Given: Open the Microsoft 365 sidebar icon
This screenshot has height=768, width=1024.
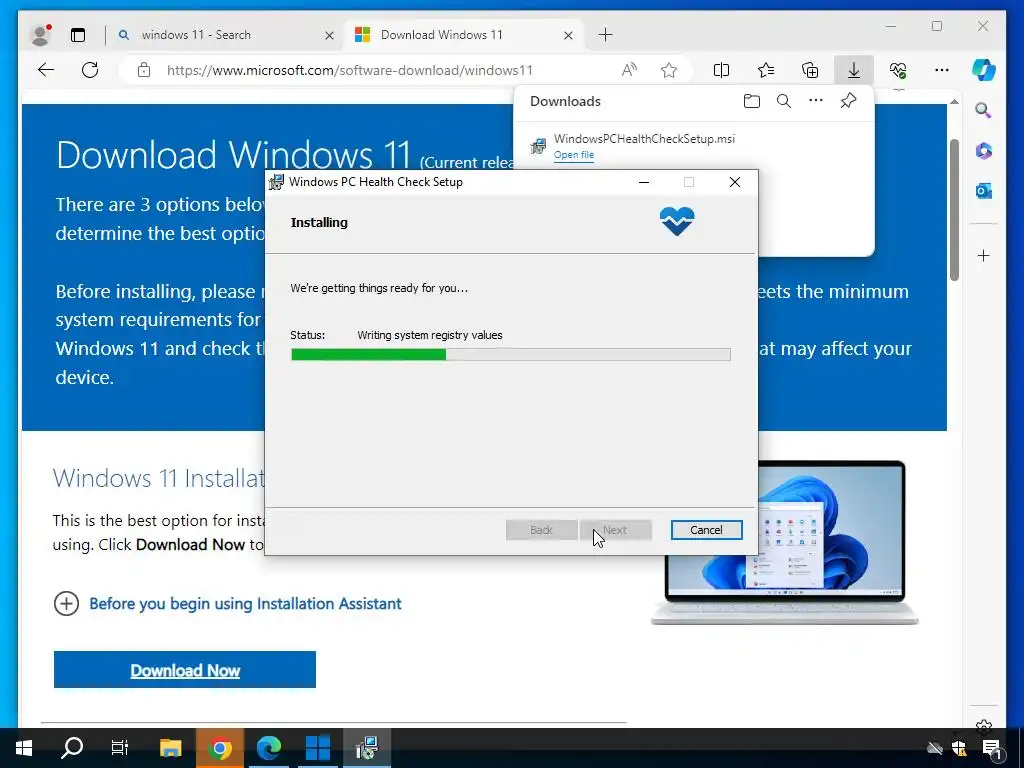Looking at the screenshot, I should coord(984,151).
